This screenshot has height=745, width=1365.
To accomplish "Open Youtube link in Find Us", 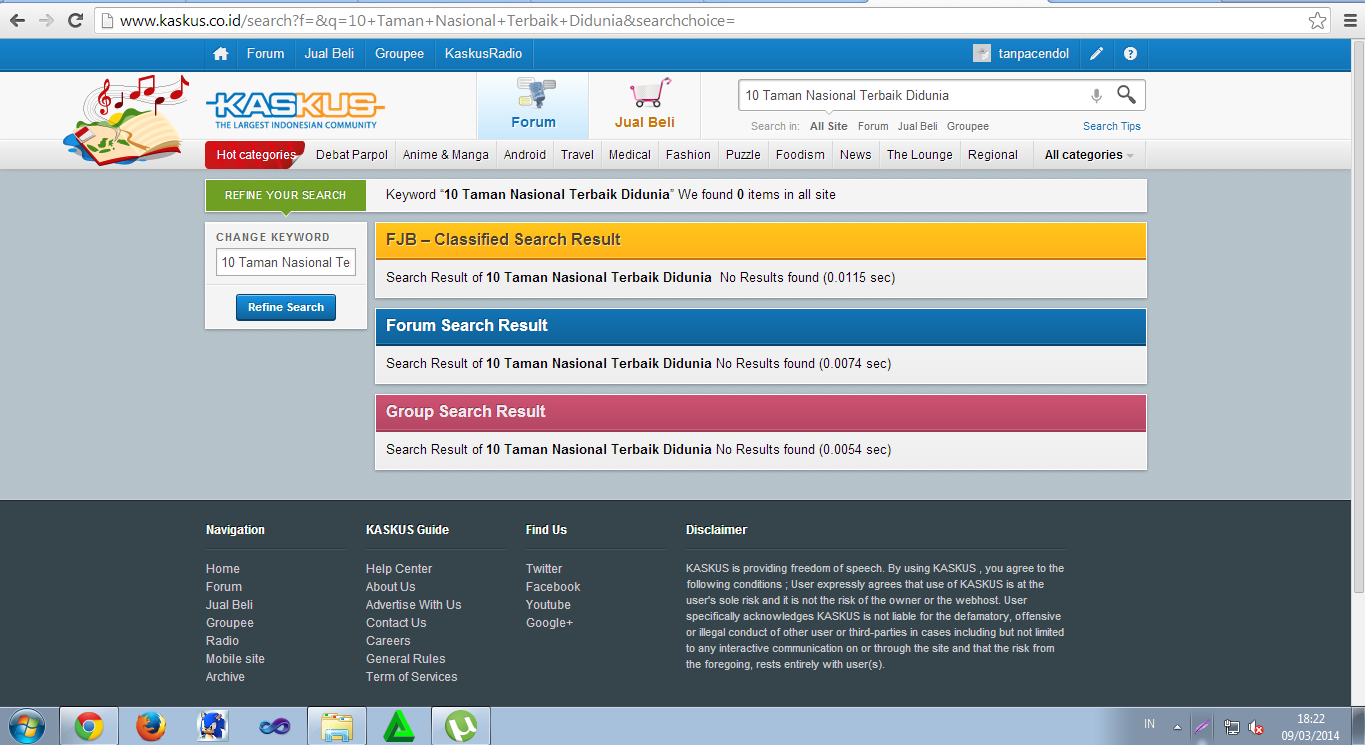I will coord(548,605).
